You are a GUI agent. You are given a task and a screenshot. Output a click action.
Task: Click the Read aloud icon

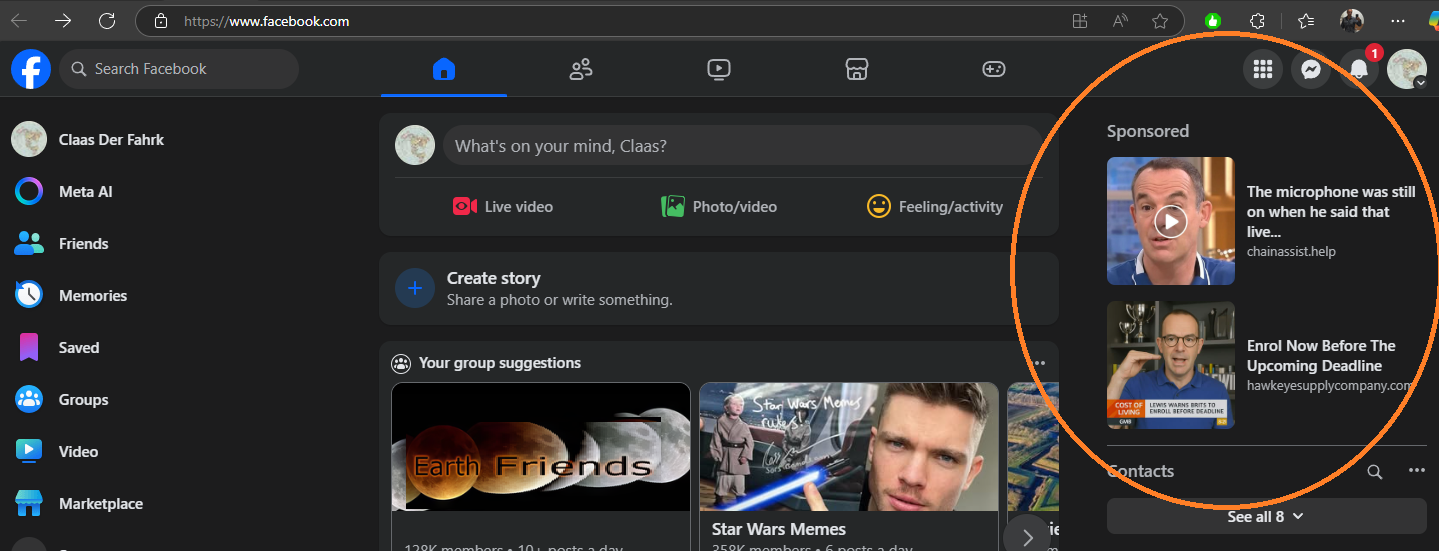point(1120,21)
